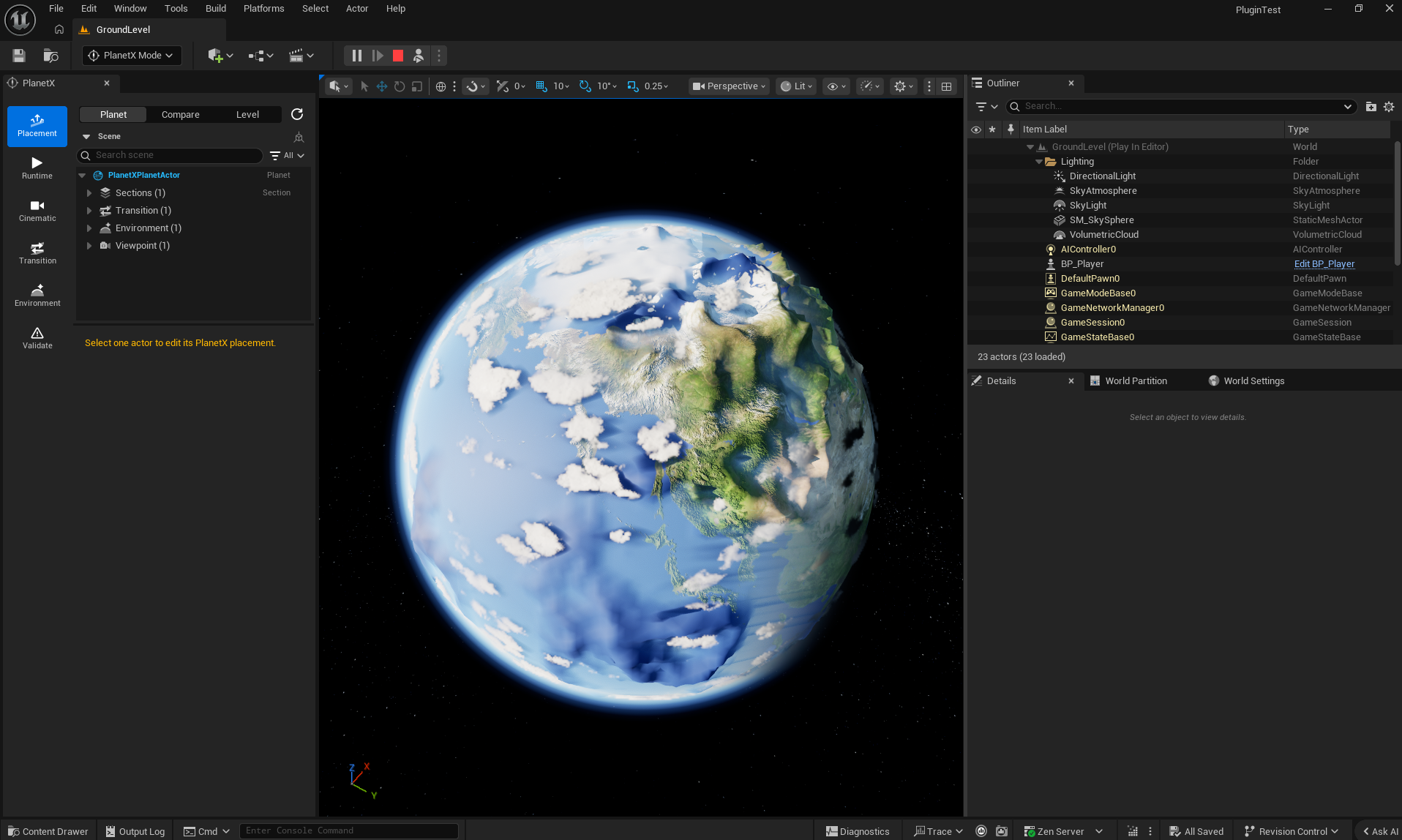Open the Runtime section
1402x840 pixels.
click(37, 168)
